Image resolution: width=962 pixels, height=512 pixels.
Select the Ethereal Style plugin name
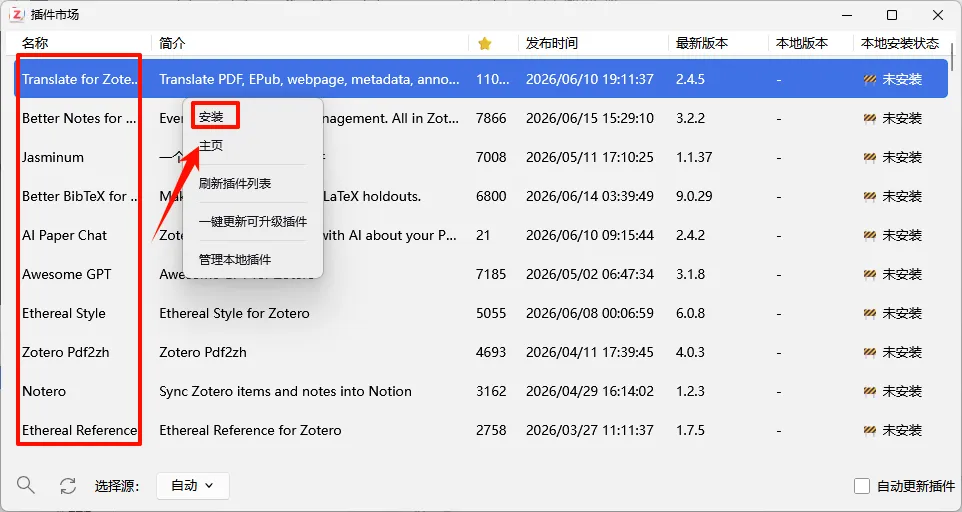pyautogui.click(x=64, y=313)
